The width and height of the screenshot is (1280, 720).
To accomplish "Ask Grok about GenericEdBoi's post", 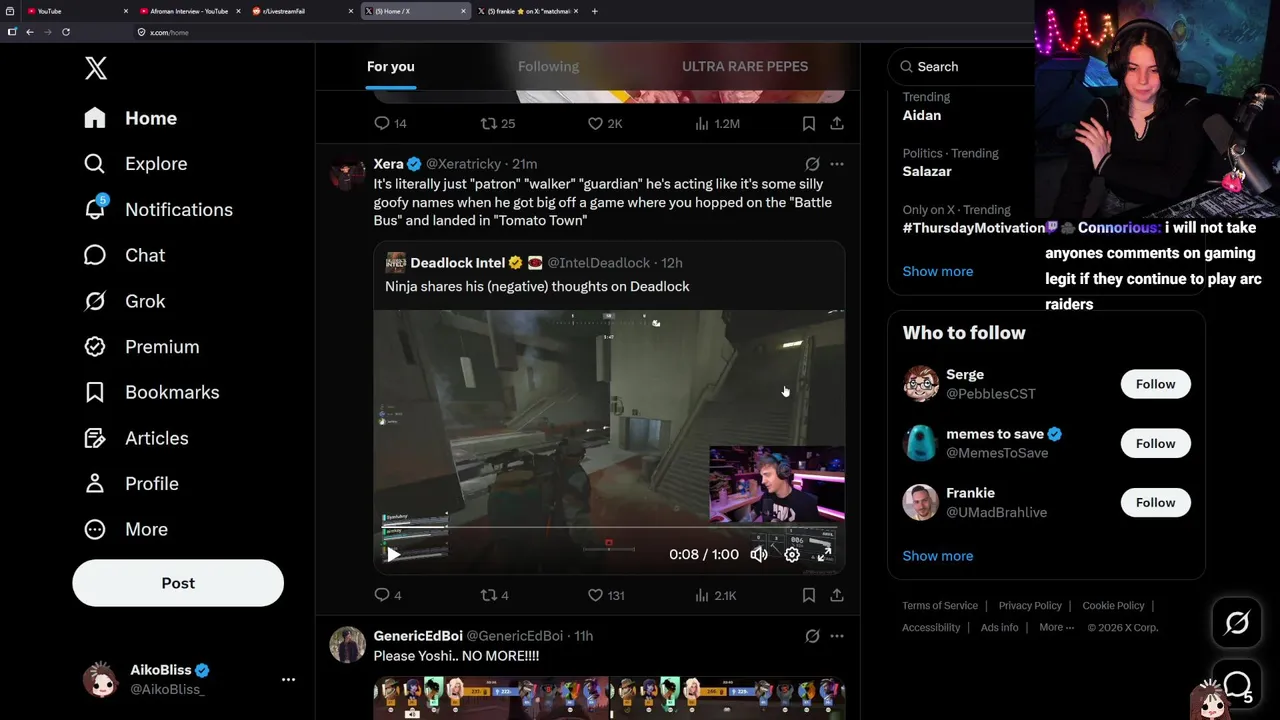I will [812, 636].
